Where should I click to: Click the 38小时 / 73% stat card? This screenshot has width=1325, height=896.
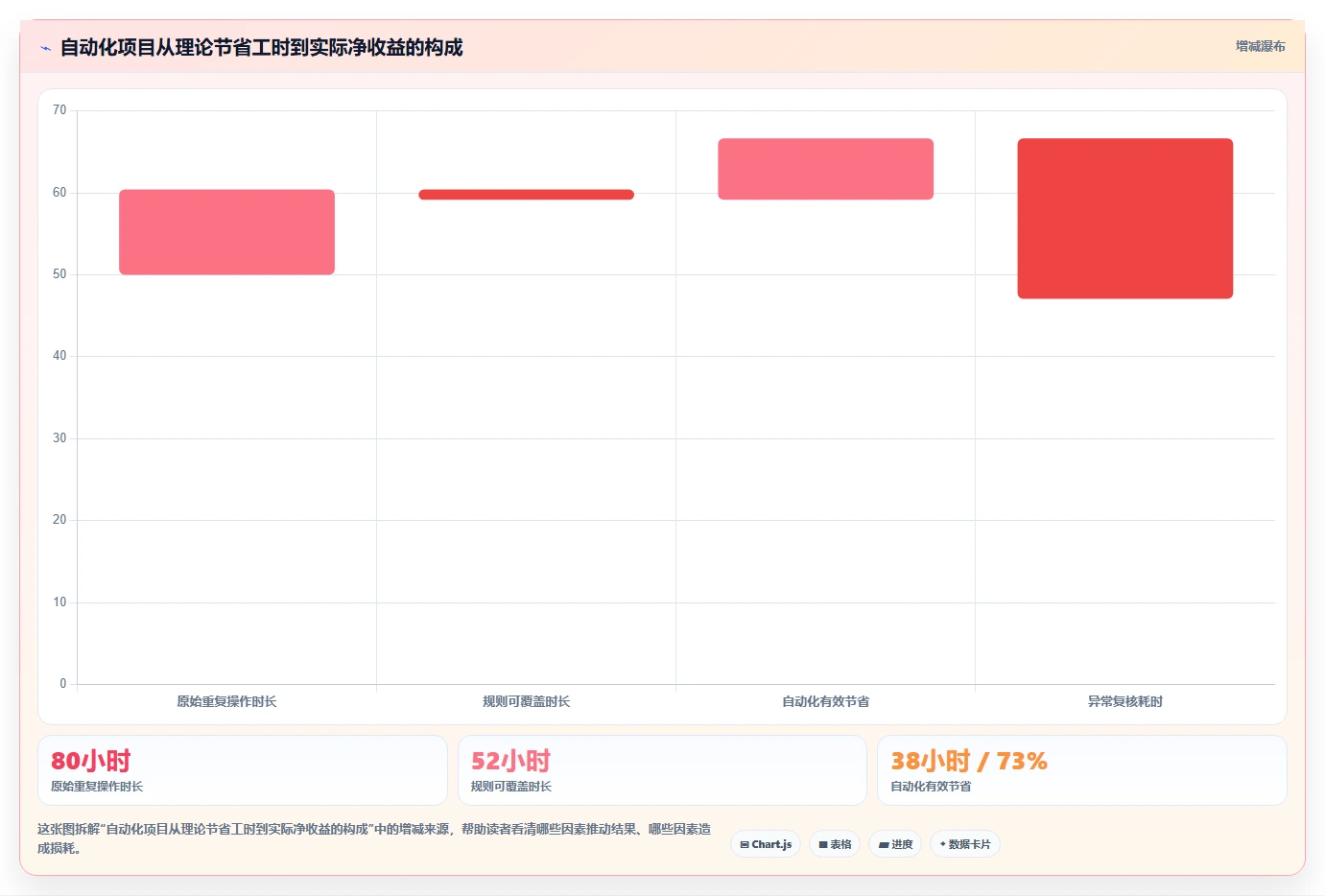(1082, 770)
